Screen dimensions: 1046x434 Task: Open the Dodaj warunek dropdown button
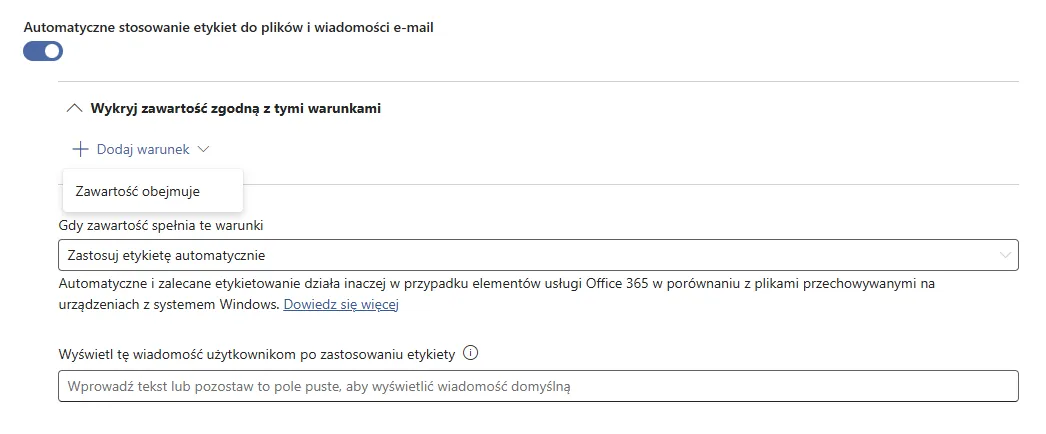click(141, 149)
